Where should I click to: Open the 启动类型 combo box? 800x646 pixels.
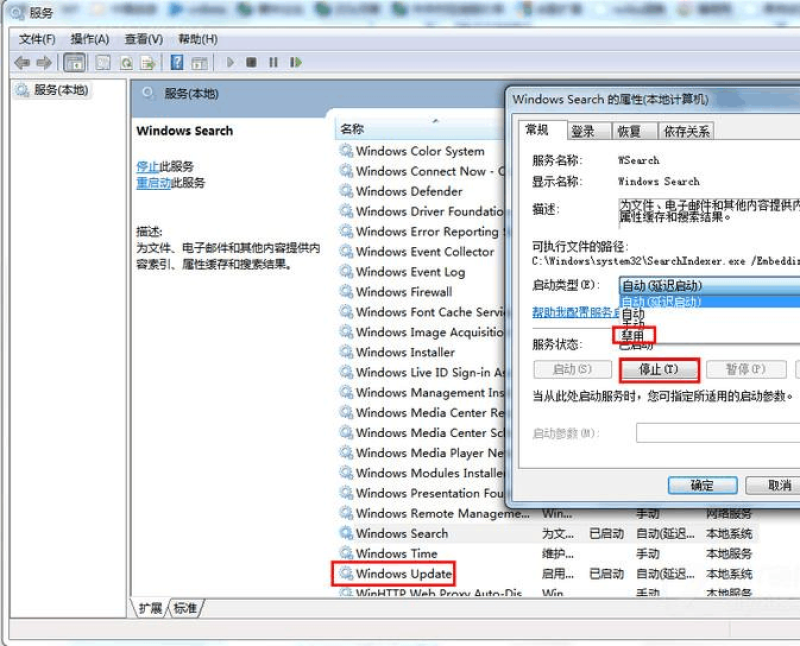709,285
